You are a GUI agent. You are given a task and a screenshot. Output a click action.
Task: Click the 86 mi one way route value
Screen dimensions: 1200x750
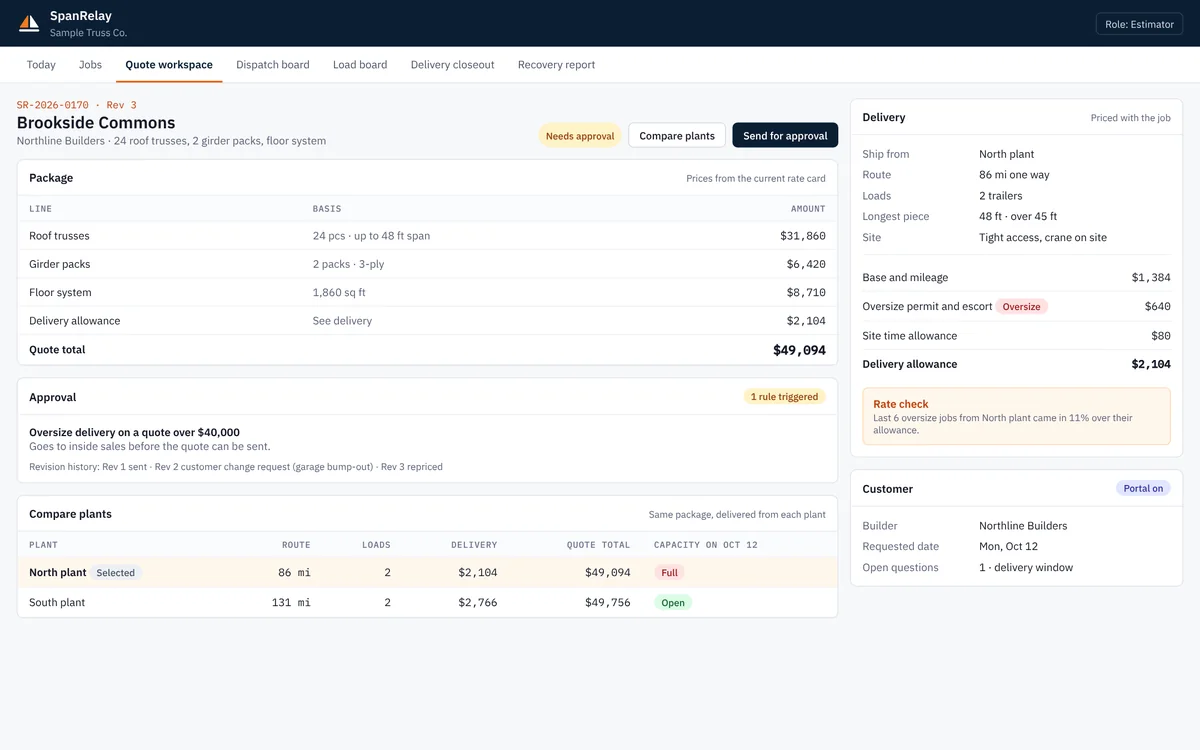pyautogui.click(x=1014, y=175)
